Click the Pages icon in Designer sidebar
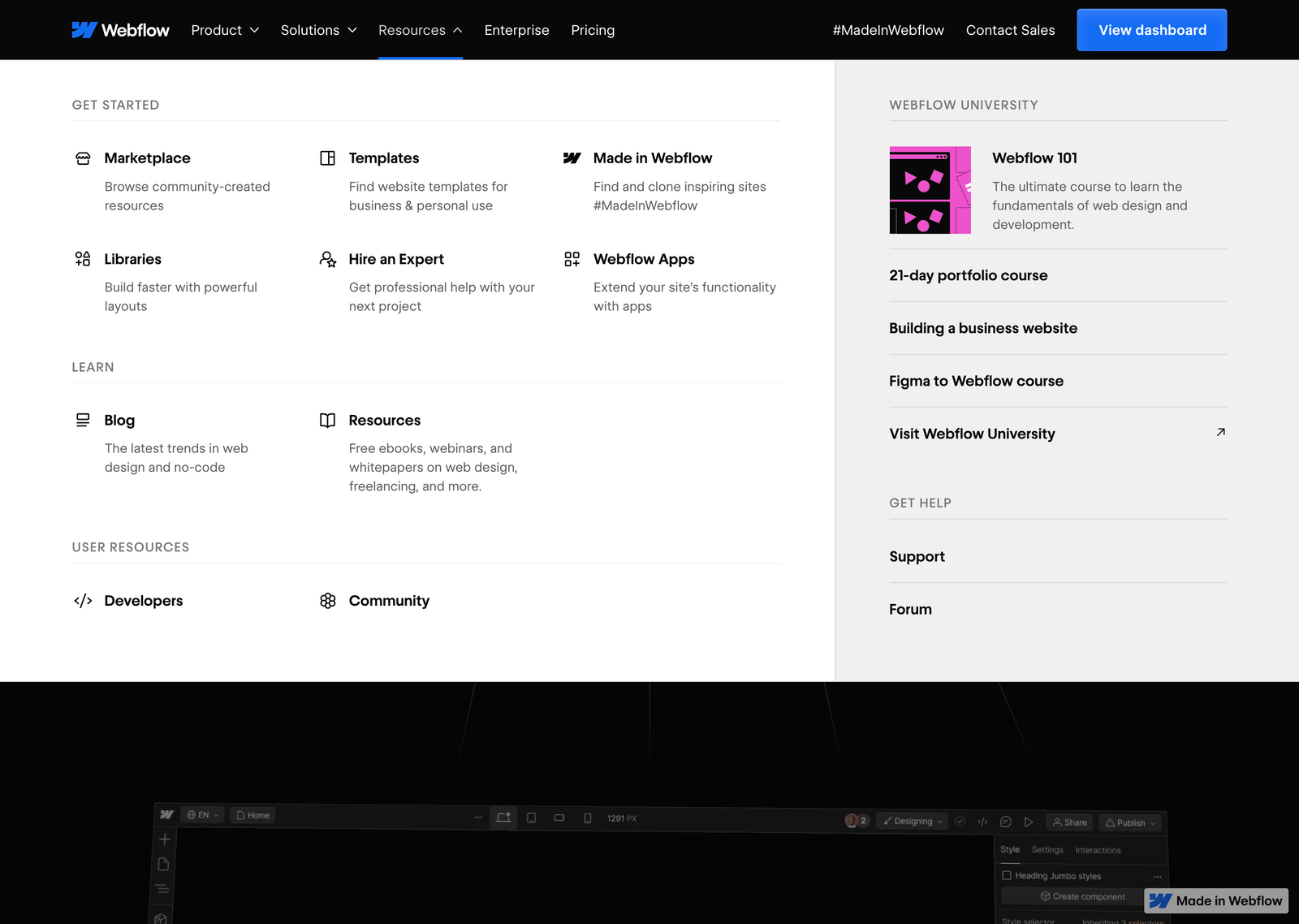 163,864
